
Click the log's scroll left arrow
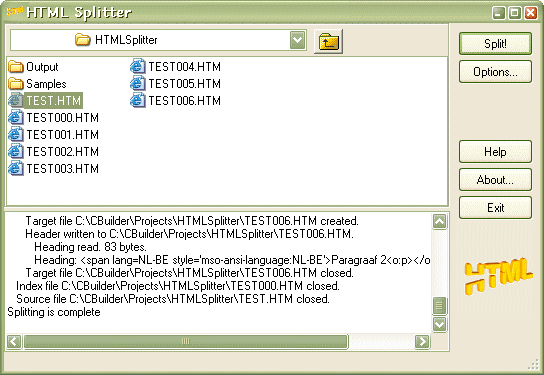click(14, 341)
